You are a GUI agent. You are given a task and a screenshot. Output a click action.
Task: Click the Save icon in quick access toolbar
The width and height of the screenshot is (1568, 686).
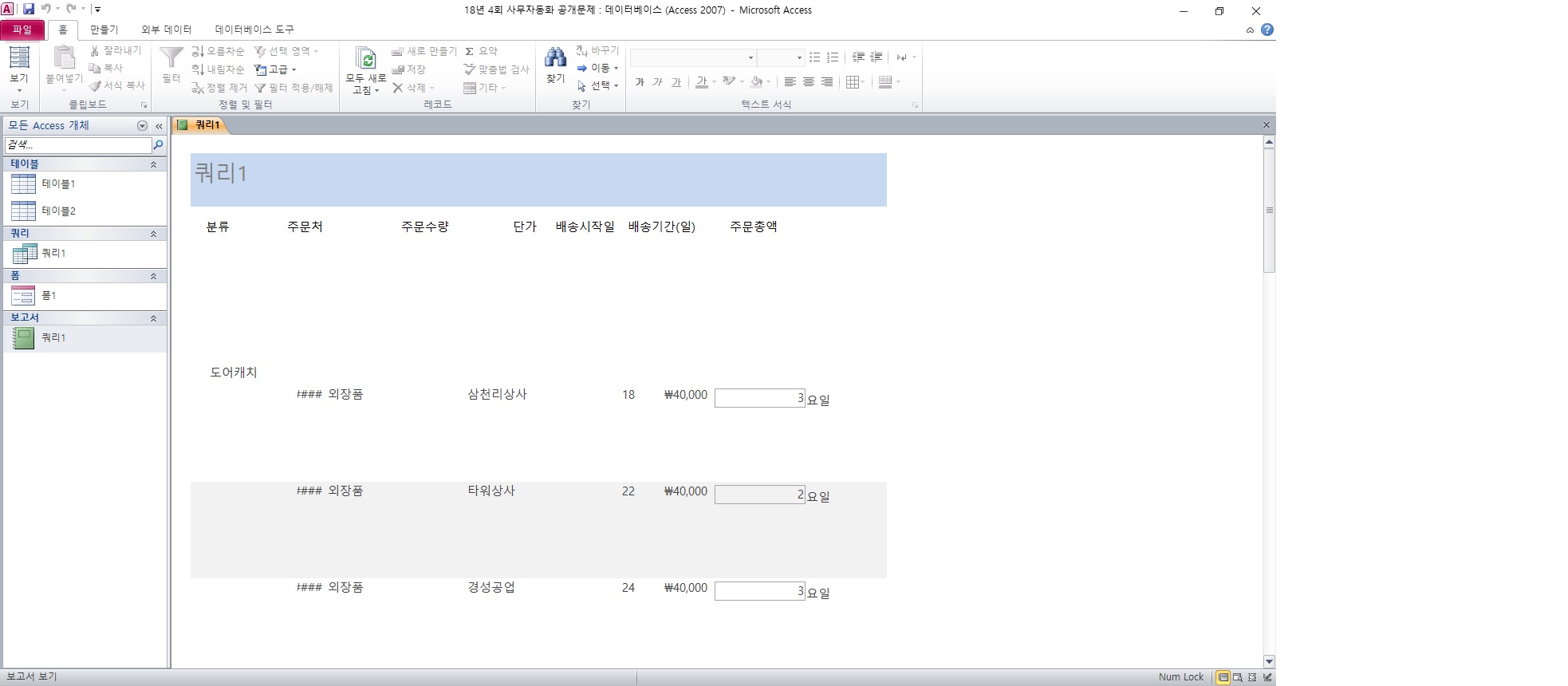29,10
